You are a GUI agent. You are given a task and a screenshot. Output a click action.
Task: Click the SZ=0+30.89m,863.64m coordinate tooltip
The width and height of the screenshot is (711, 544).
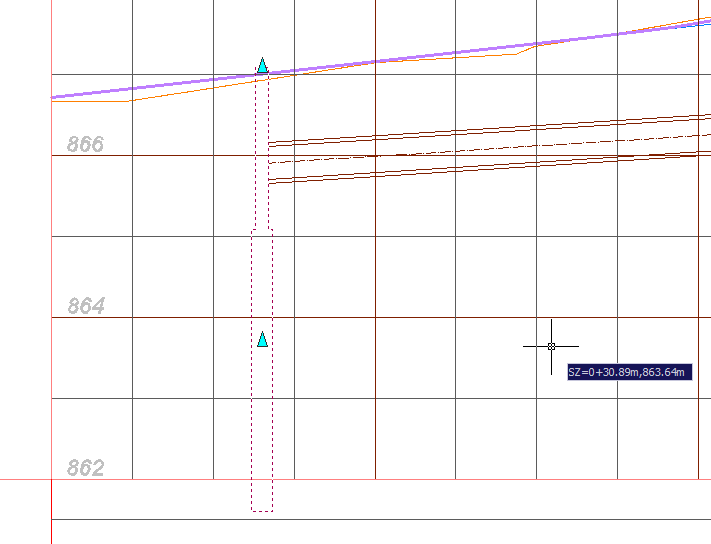point(629,372)
